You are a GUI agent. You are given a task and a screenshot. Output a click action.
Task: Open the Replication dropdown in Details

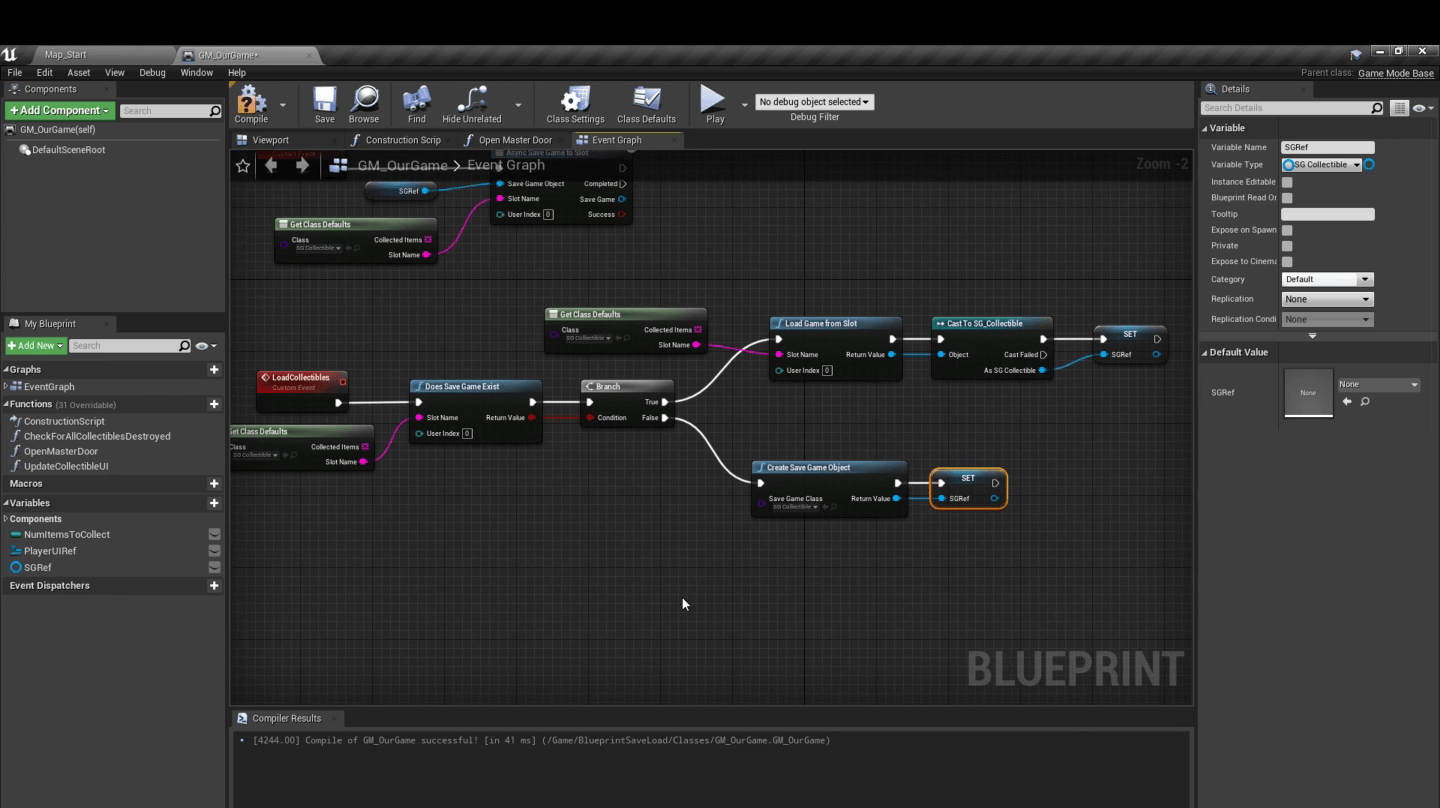click(x=1327, y=298)
